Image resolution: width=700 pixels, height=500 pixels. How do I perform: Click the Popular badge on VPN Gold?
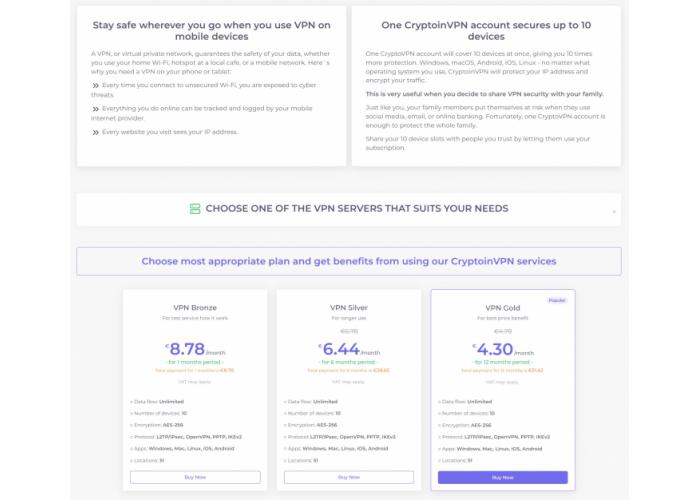coord(557,300)
